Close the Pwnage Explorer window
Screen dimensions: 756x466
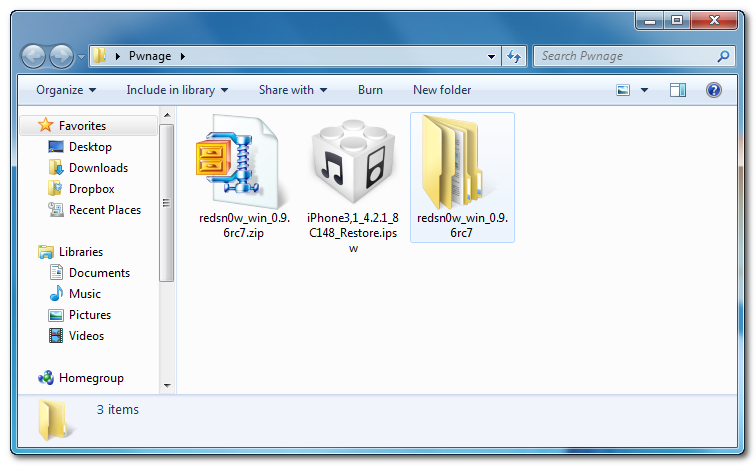(714, 21)
